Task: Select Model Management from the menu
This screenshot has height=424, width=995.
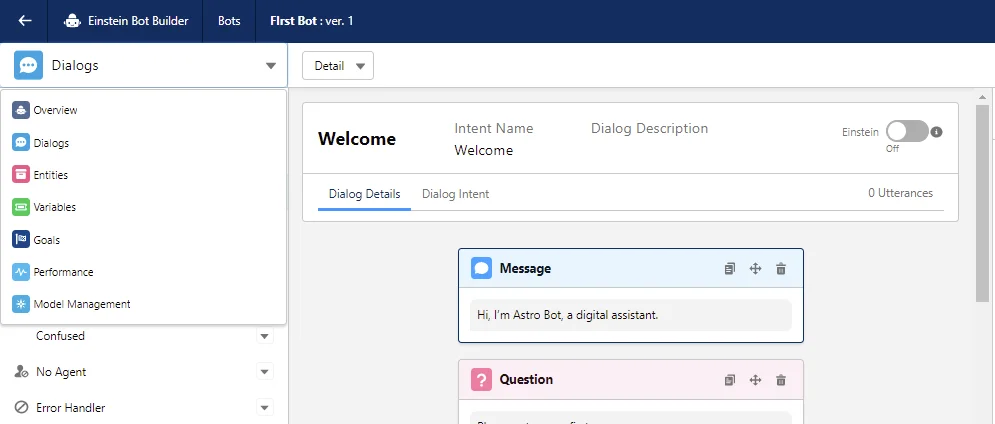Action: coord(143,304)
